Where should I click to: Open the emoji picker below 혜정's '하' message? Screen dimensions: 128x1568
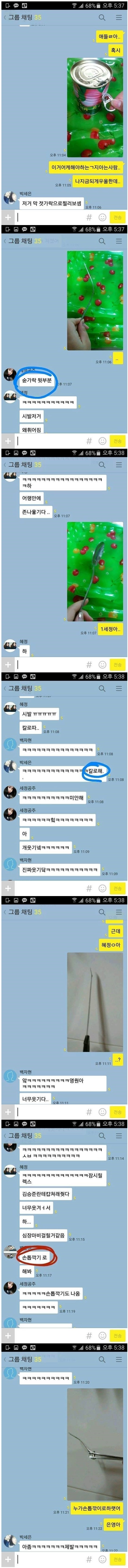click(x=102, y=665)
